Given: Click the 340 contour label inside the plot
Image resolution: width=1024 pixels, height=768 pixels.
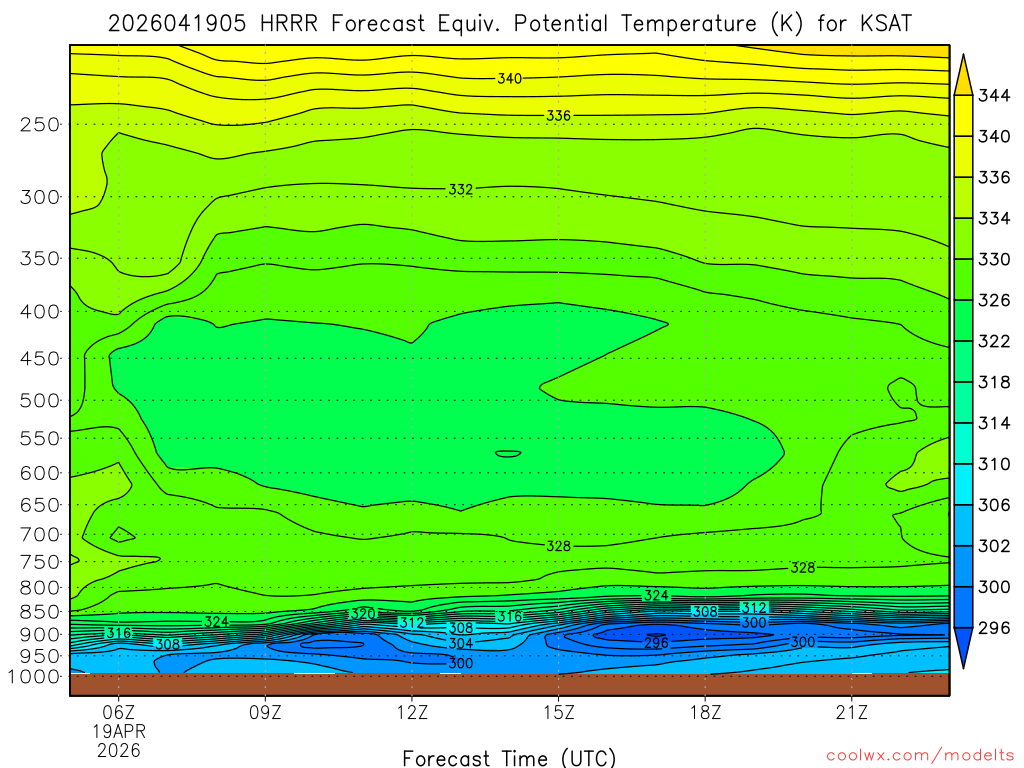Looking at the screenshot, I should (509, 78).
